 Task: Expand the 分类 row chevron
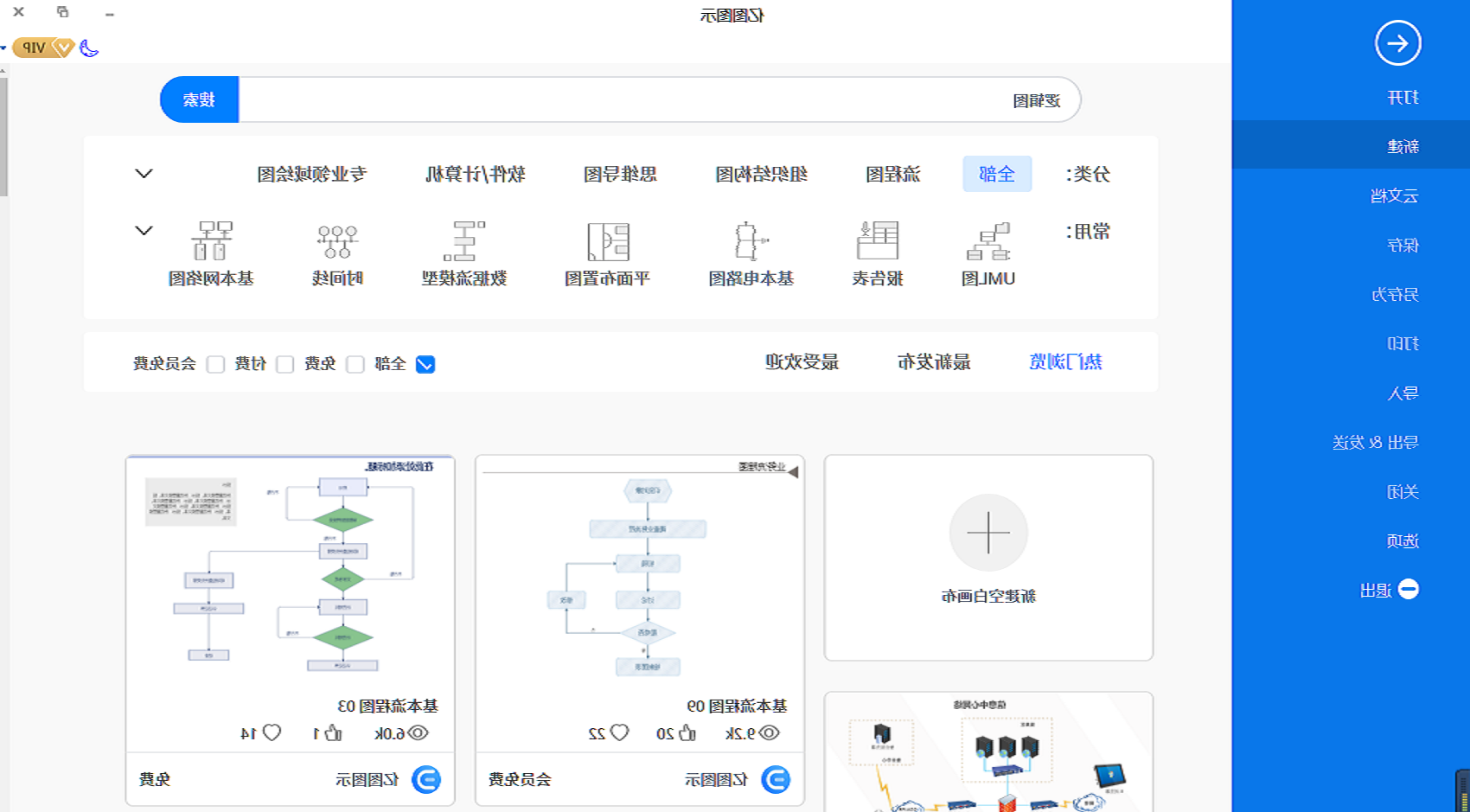point(144,174)
